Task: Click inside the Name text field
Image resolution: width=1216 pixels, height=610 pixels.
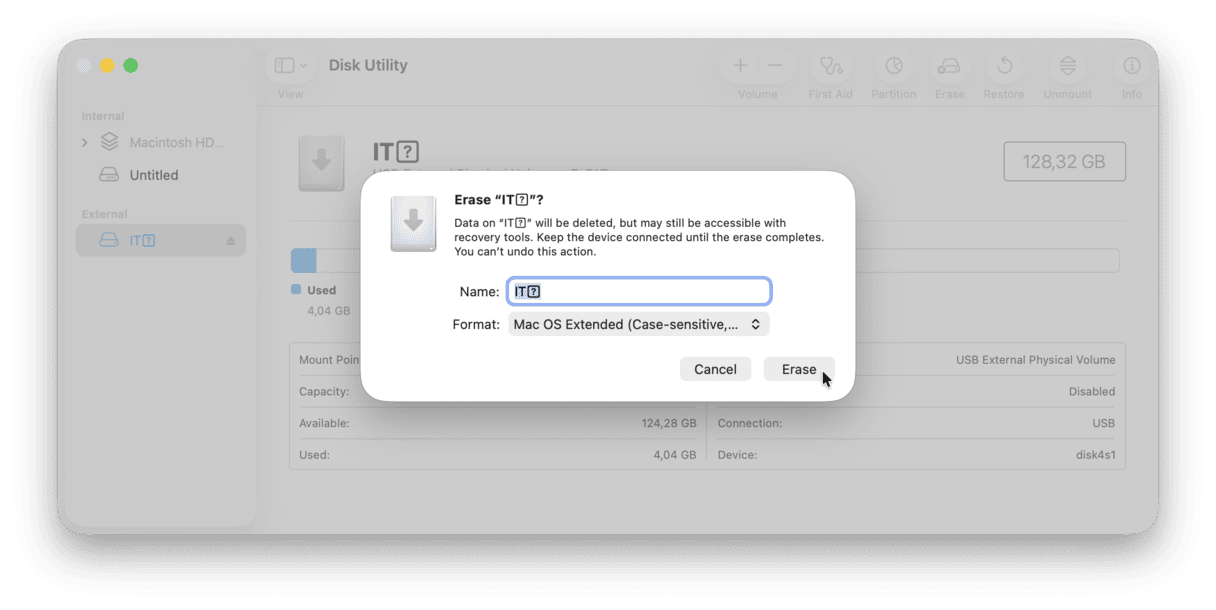Action: click(638, 290)
